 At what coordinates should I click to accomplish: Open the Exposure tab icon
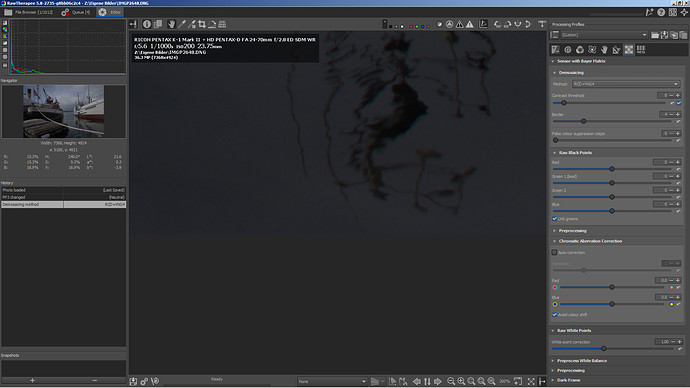pyautogui.click(x=555, y=50)
